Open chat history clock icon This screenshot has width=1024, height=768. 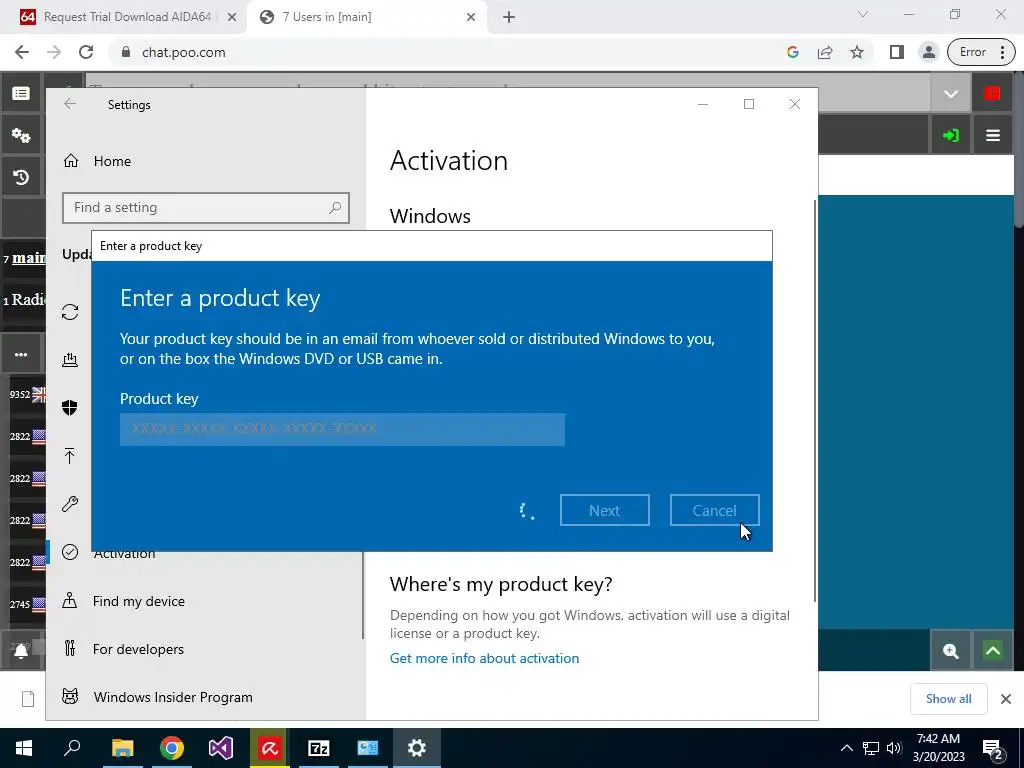tap(21, 177)
